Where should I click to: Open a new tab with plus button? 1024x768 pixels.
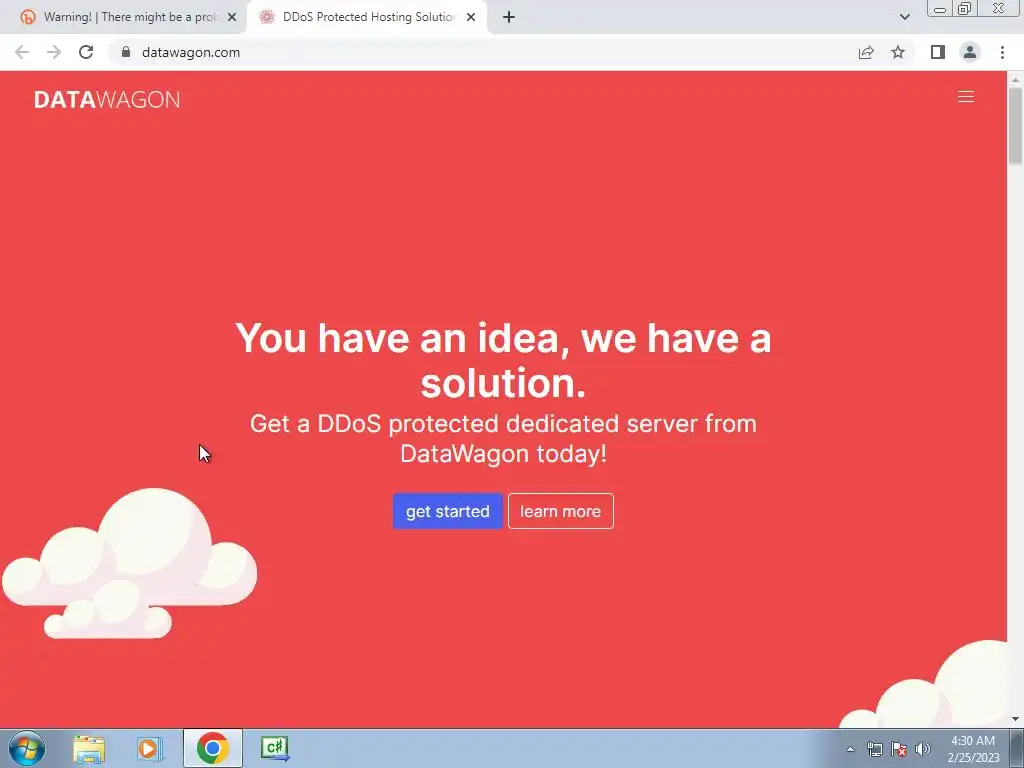point(509,18)
